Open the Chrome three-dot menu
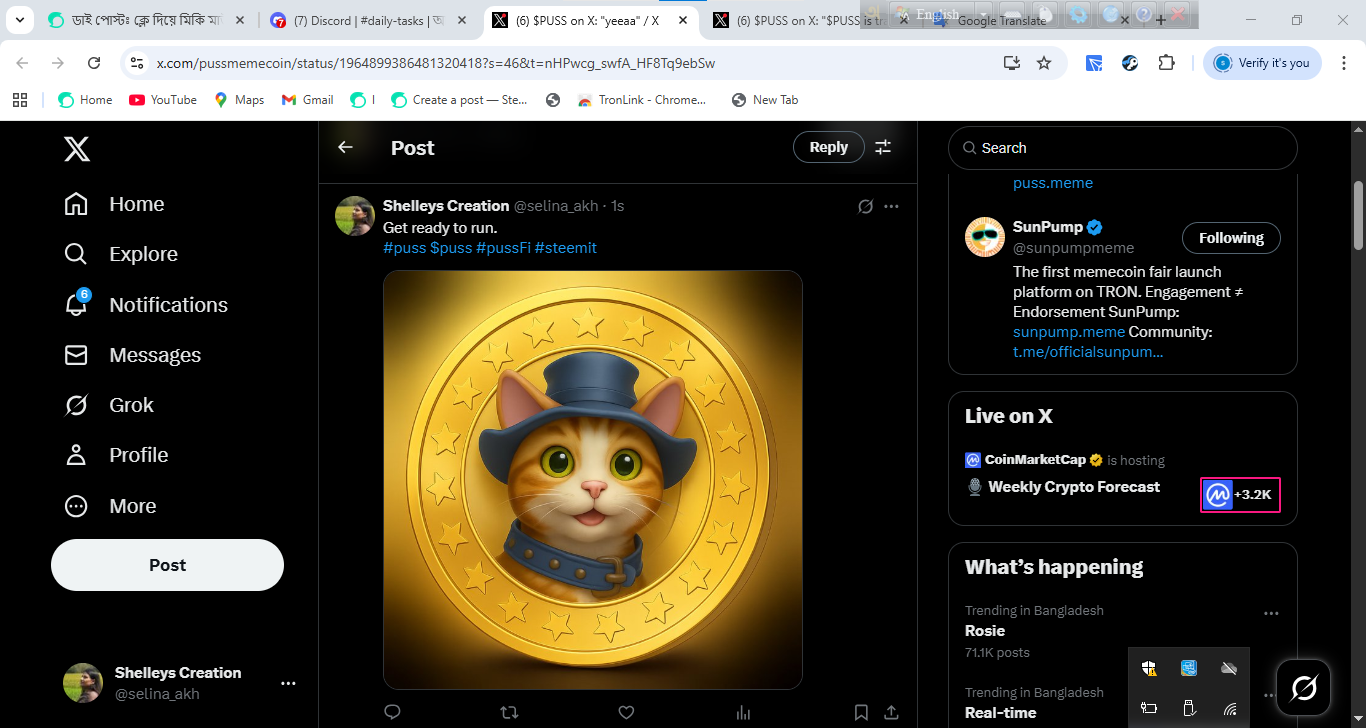The image size is (1366, 728). (1343, 63)
